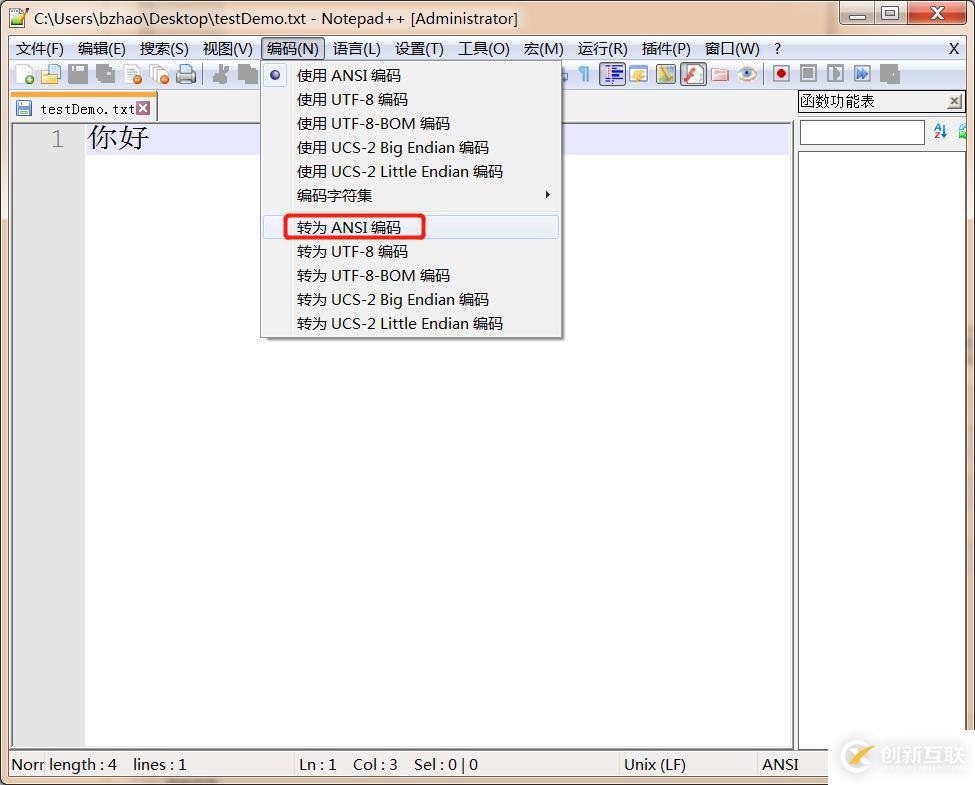This screenshot has height=785, width=975.
Task: Select 使用 UTF-8 编码
Action: click(411, 100)
